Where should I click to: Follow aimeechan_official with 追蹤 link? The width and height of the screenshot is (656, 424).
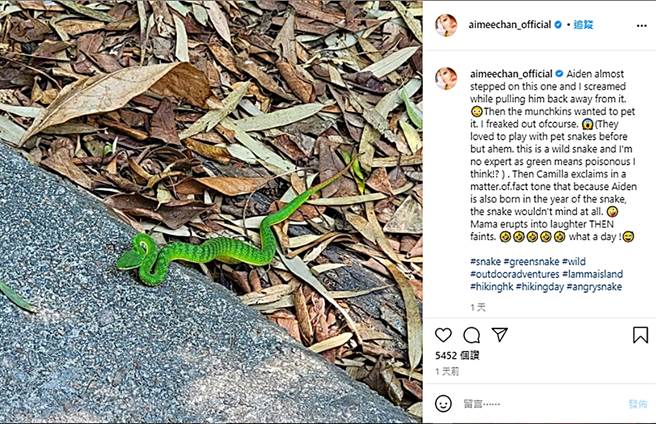pyautogui.click(x=584, y=25)
